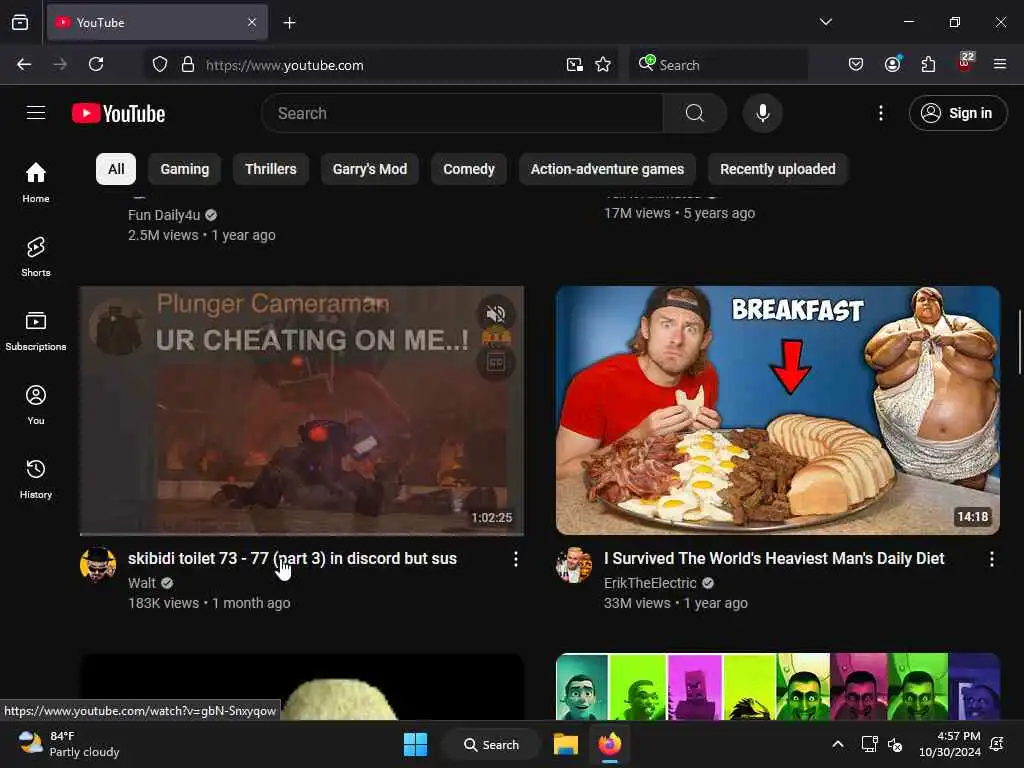
Task: Open Firefox View tabs icon
Action: (x=20, y=22)
